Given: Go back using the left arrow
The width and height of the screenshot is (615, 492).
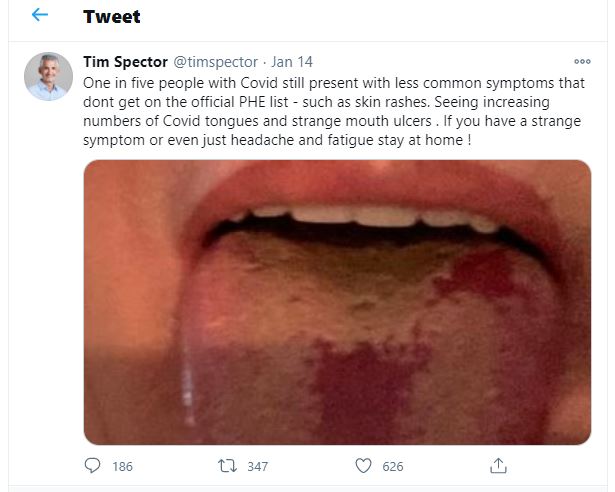Looking at the screenshot, I should coord(40,16).
